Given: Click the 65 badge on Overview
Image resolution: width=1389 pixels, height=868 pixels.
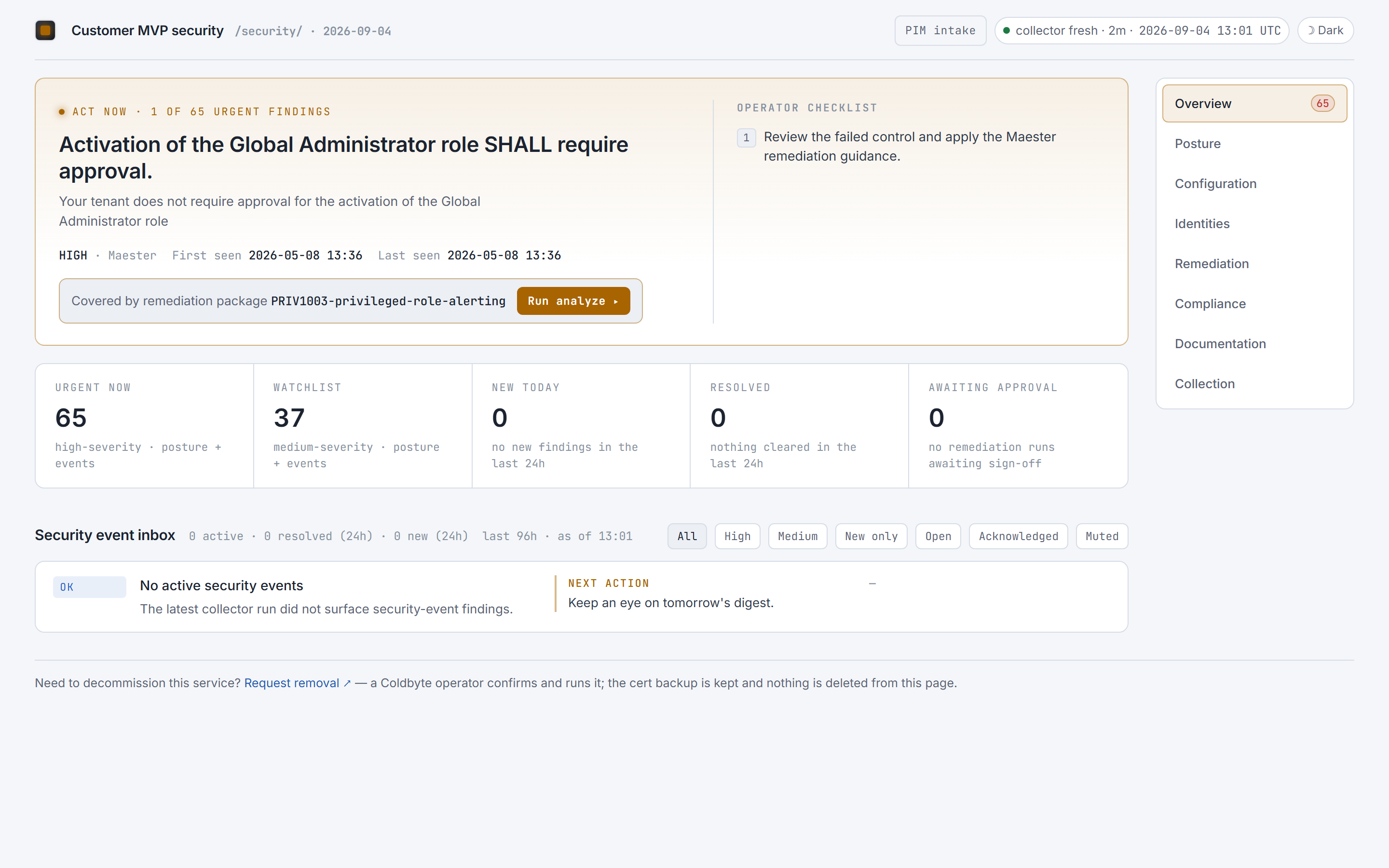Looking at the screenshot, I should click(1322, 103).
